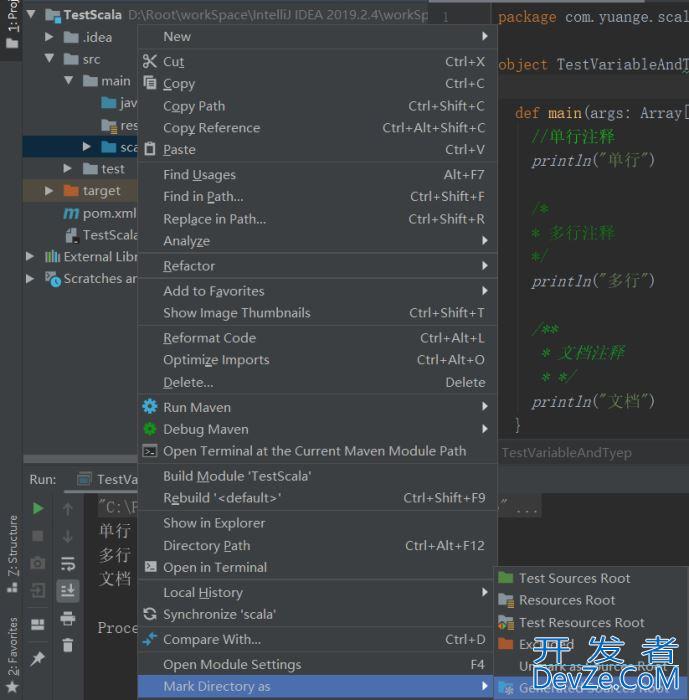Viewport: 689px width, 700px height.
Task: Click the Synchronize 'scala' refresh icon
Action: coord(150,614)
